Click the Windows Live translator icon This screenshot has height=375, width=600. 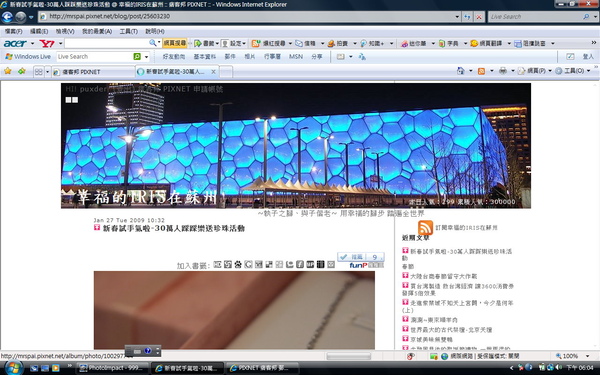pyautogui.click(x=362, y=57)
